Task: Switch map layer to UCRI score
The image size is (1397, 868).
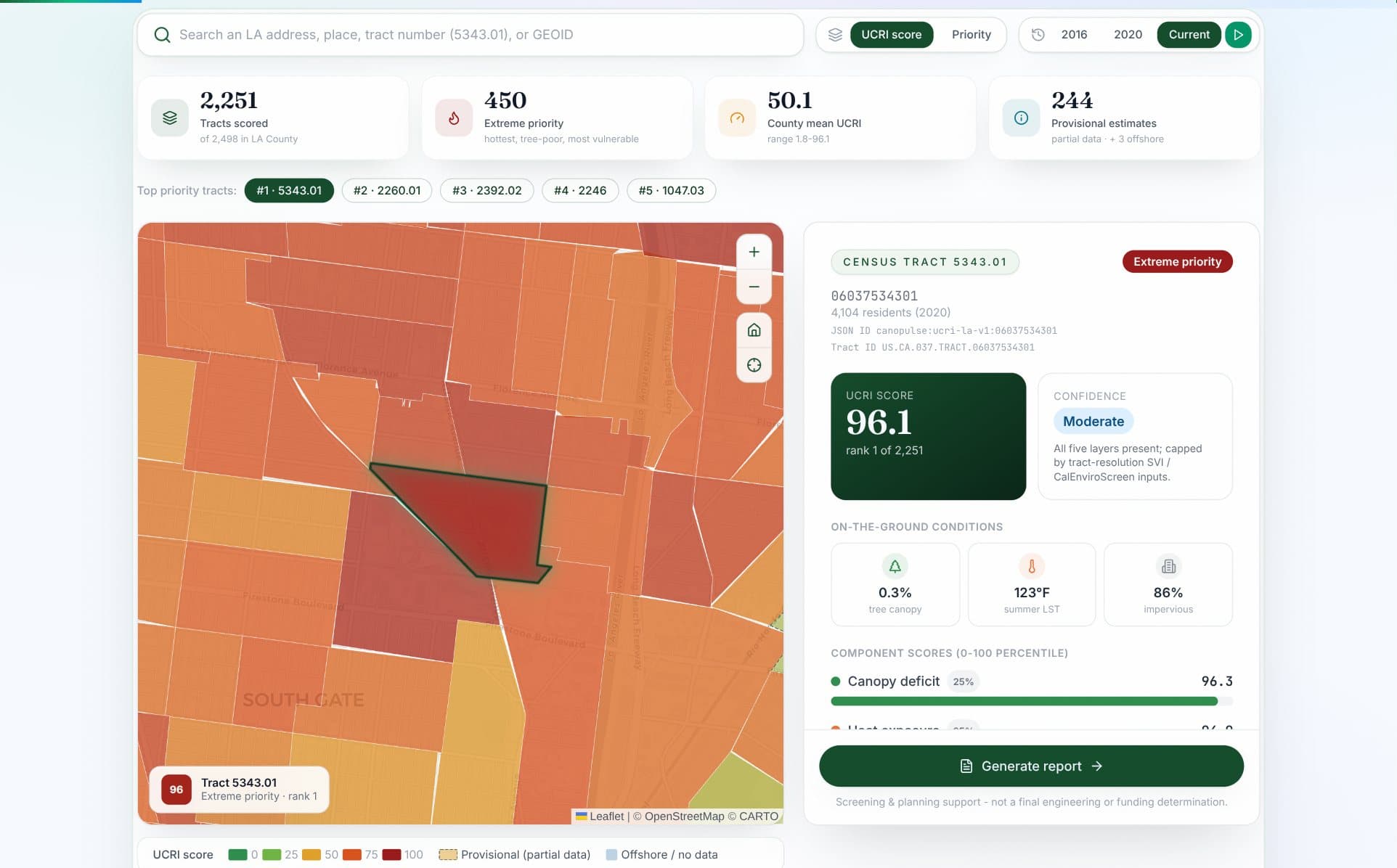Action: tap(891, 35)
